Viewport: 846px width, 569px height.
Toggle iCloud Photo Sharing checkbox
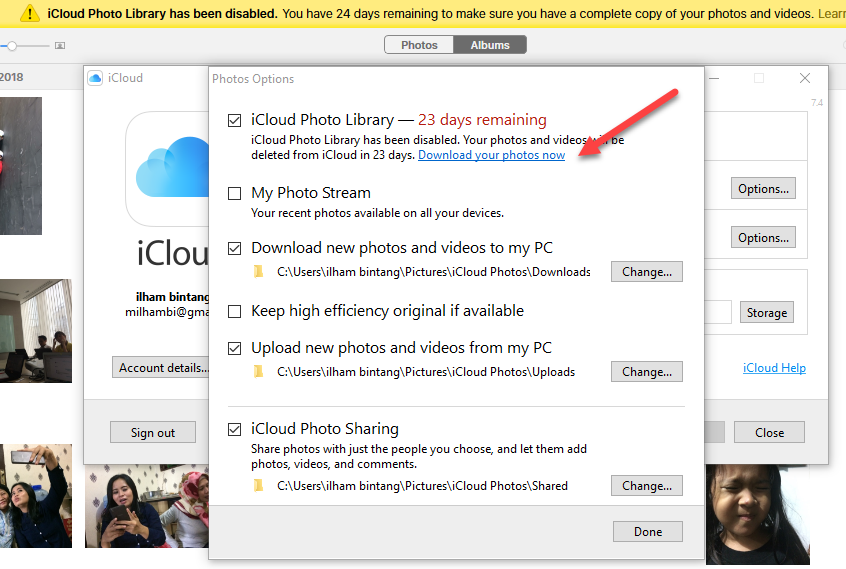tap(235, 429)
